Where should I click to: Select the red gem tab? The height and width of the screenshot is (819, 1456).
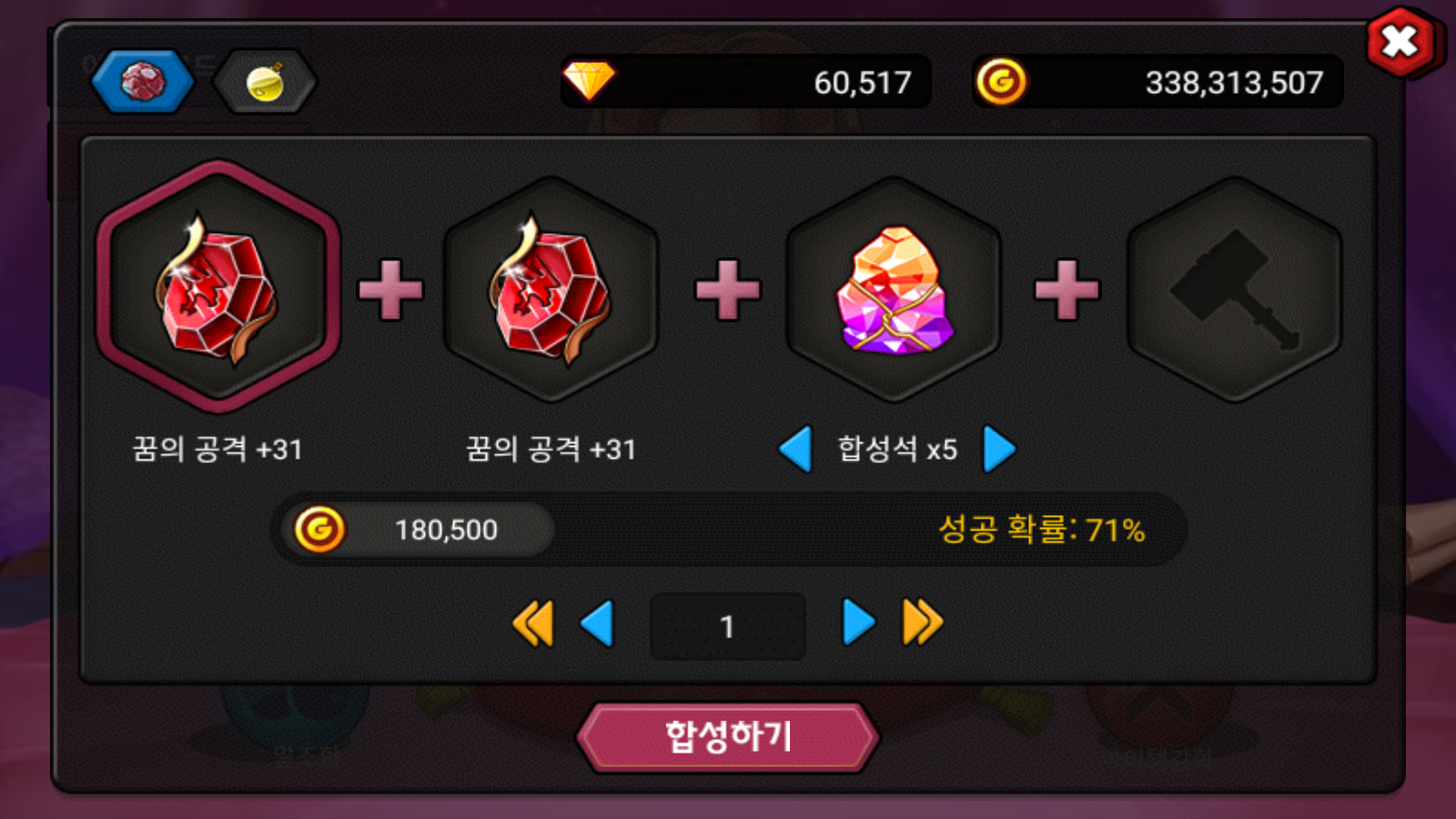[x=143, y=82]
